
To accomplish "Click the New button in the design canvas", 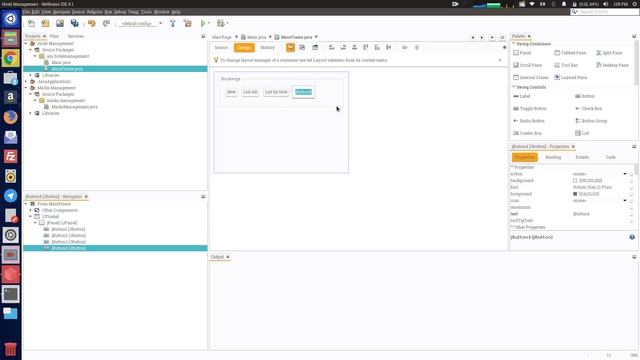I will (231, 92).
